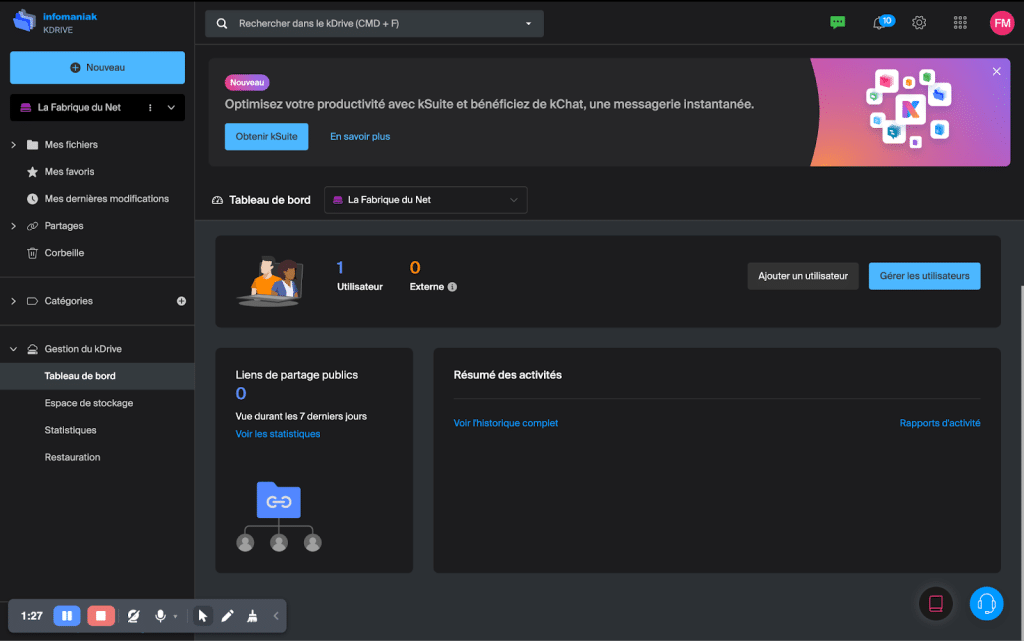Collapse the Gestion du kDrive section
1024x641 pixels.
(14, 349)
